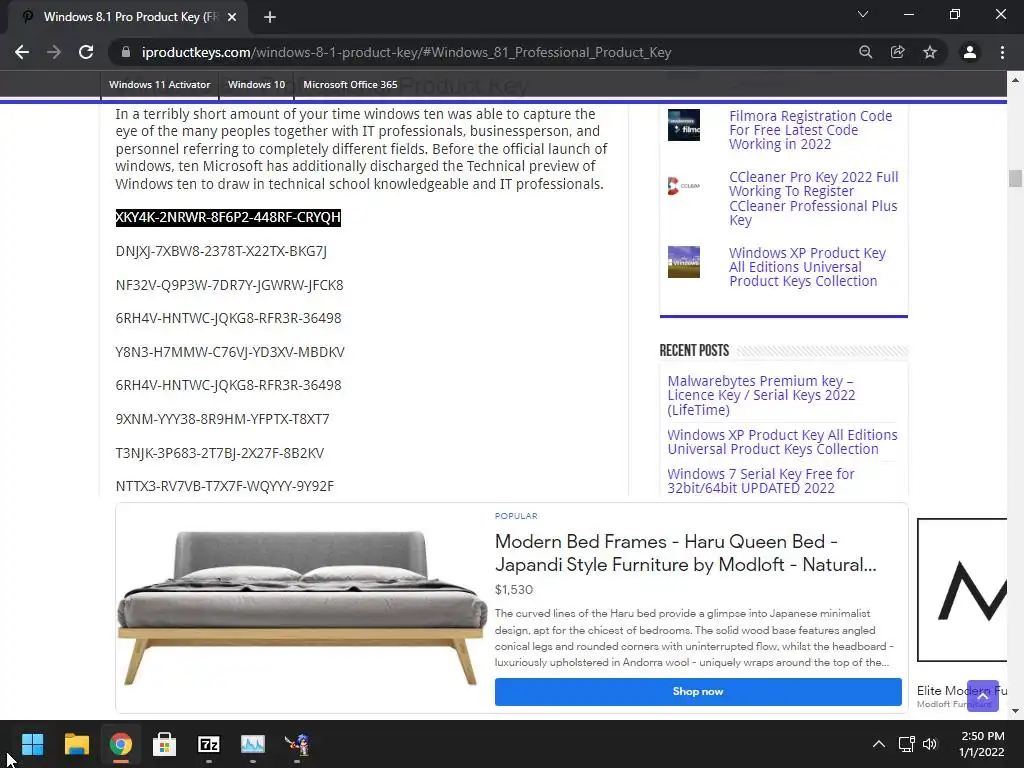
Task: Go back to previous page
Action: (x=22, y=52)
